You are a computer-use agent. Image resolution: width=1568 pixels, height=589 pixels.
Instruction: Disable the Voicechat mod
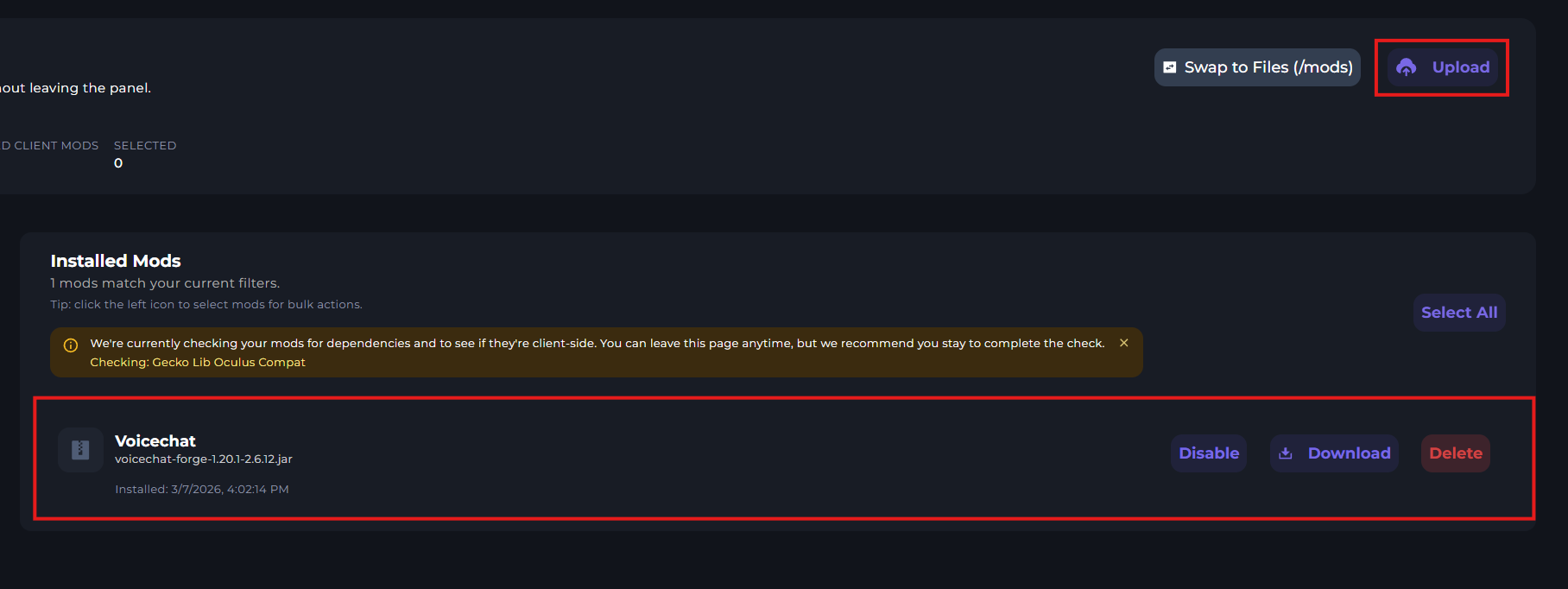1208,453
